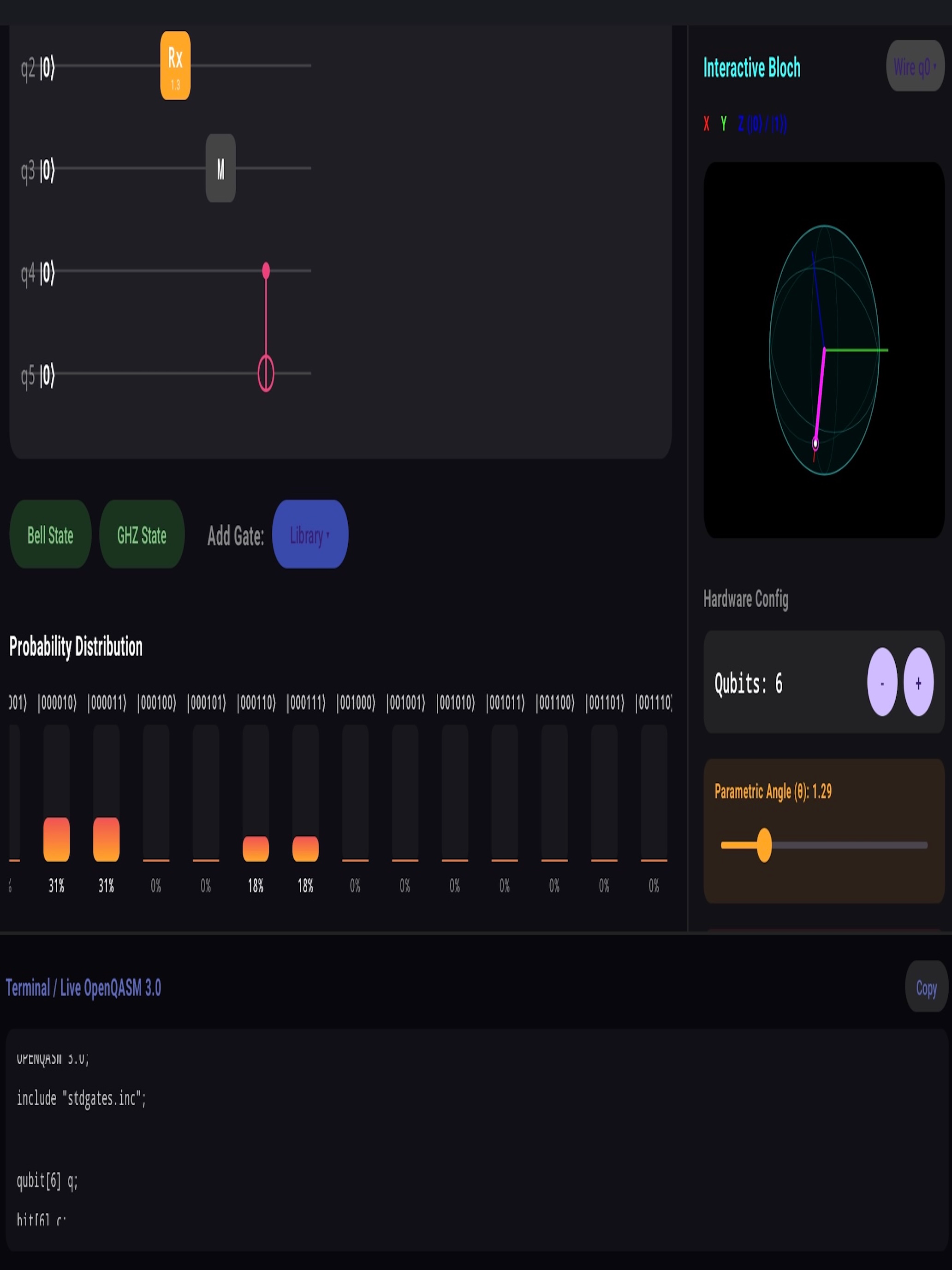The image size is (952, 1270).
Task: Select the Rx gate on q2 wire
Action: (x=175, y=66)
